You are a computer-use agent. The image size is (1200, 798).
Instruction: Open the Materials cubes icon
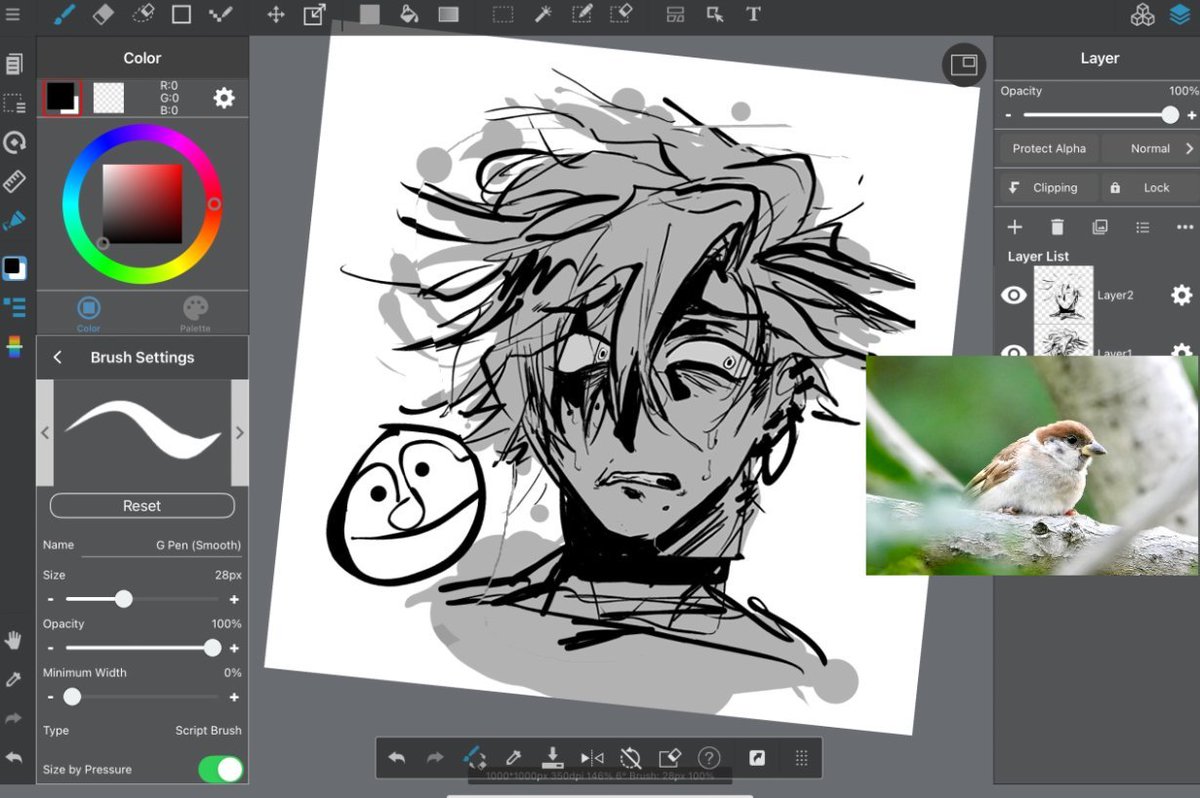click(1143, 15)
